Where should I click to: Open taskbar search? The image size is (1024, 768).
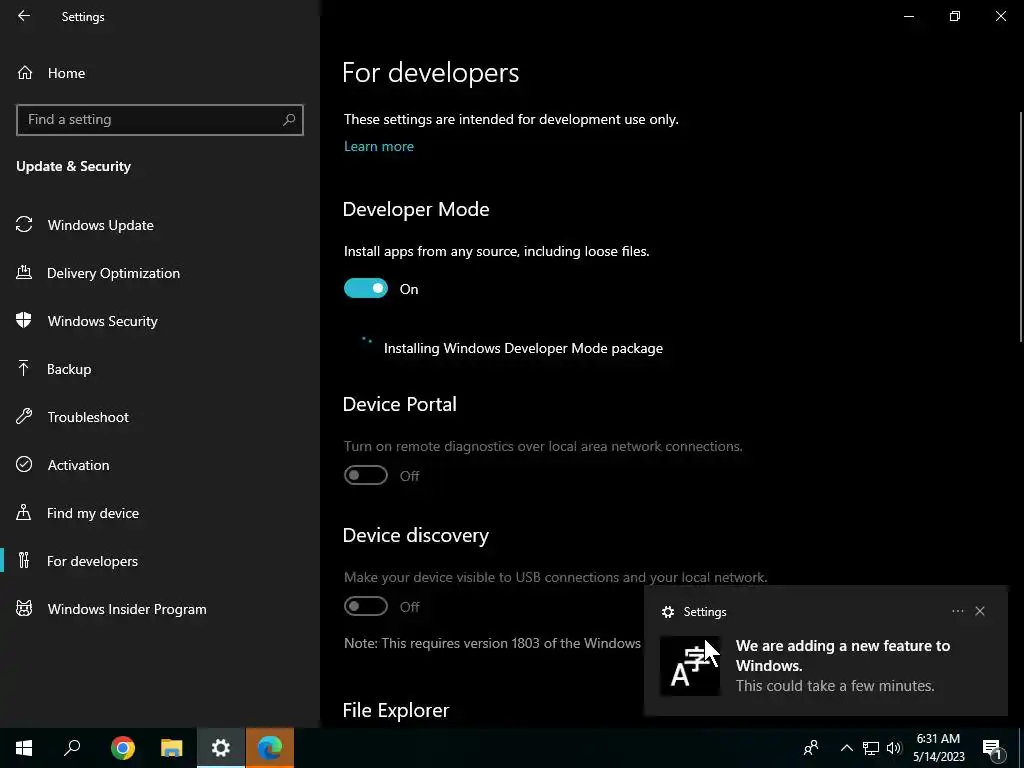click(x=72, y=748)
